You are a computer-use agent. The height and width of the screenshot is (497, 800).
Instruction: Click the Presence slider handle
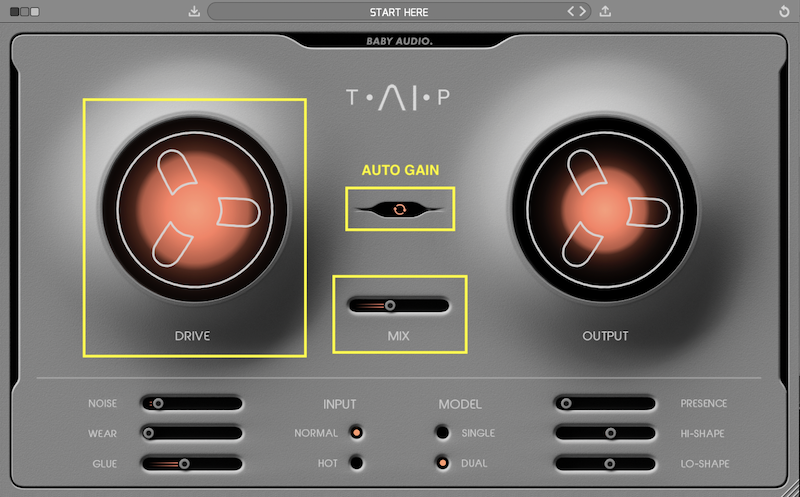pyautogui.click(x=566, y=404)
